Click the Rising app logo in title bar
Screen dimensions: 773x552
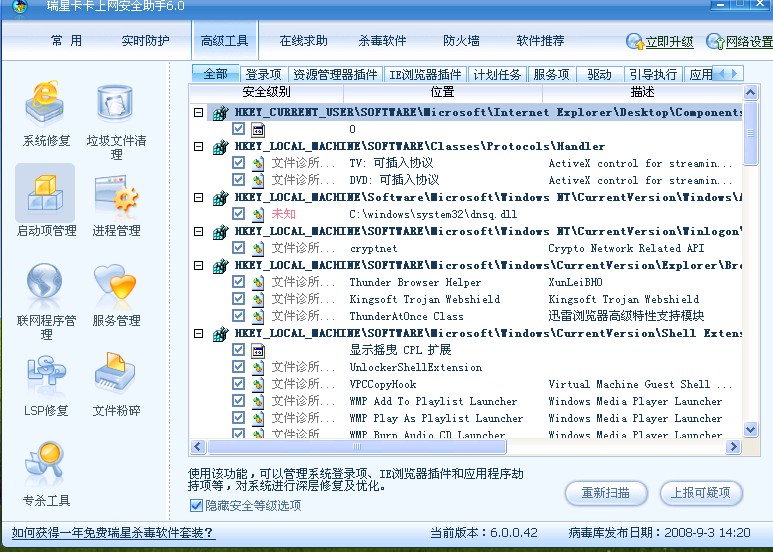pyautogui.click(x=20, y=7)
